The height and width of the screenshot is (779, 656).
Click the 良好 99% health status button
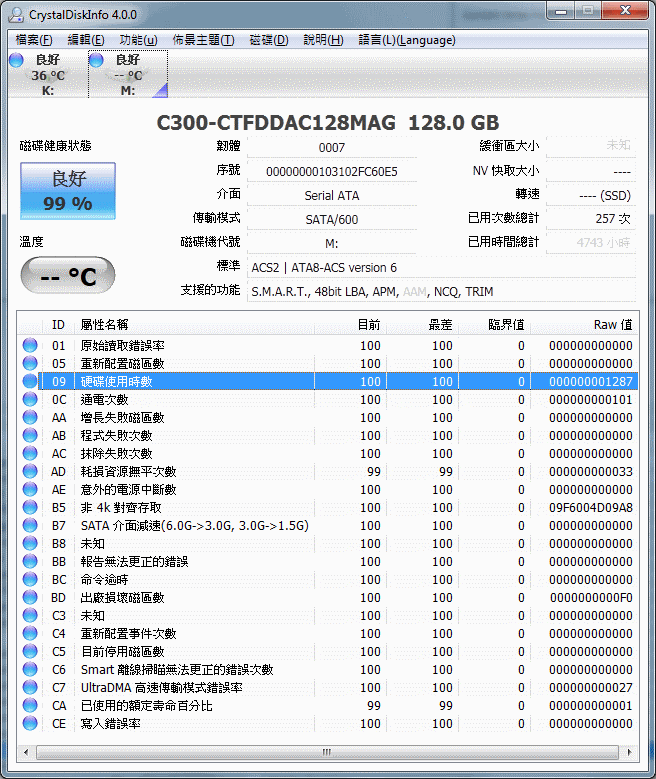tap(68, 191)
